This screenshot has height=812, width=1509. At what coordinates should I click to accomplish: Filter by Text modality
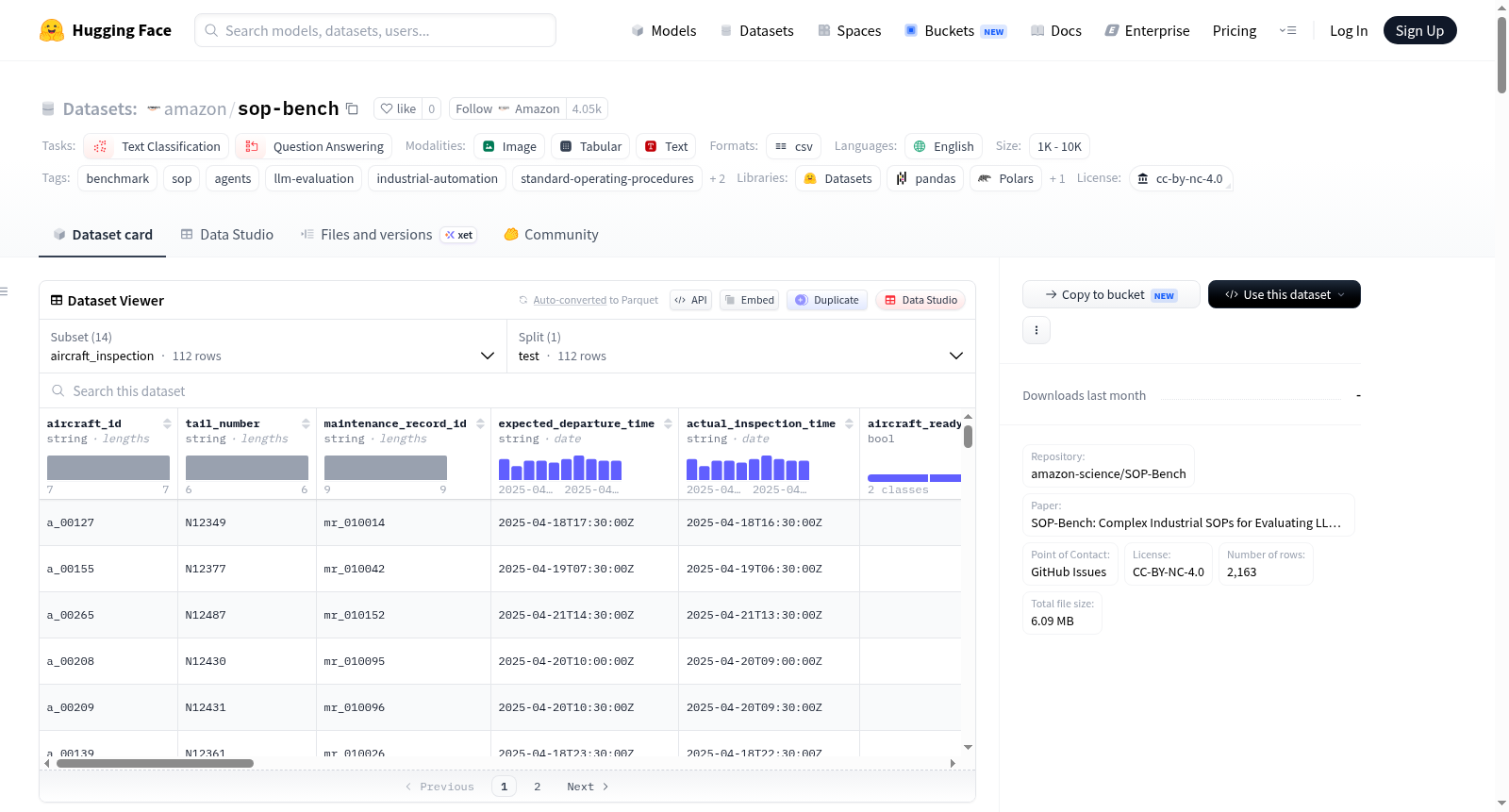(666, 146)
